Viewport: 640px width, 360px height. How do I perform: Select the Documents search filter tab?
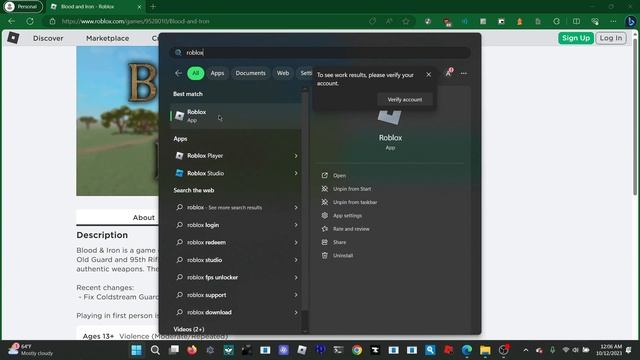pos(250,73)
